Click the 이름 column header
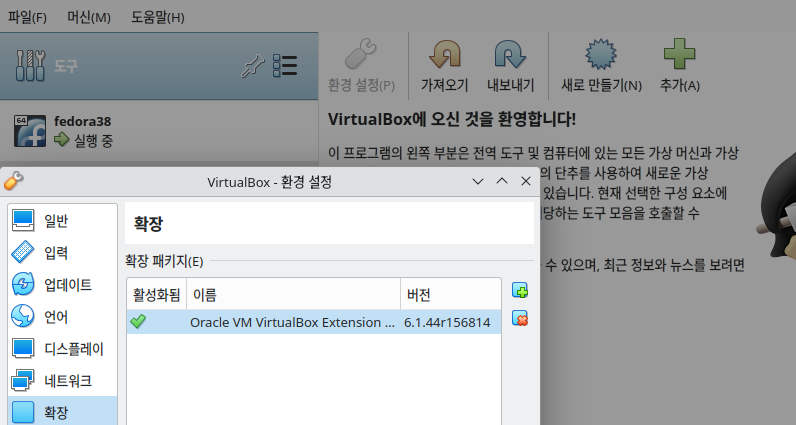Screen dimensions: 796x425 [x=293, y=295]
